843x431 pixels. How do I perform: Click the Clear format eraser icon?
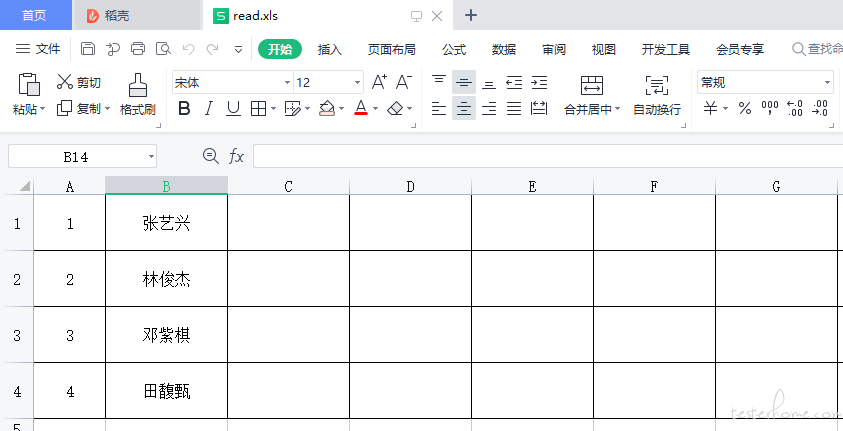395,109
